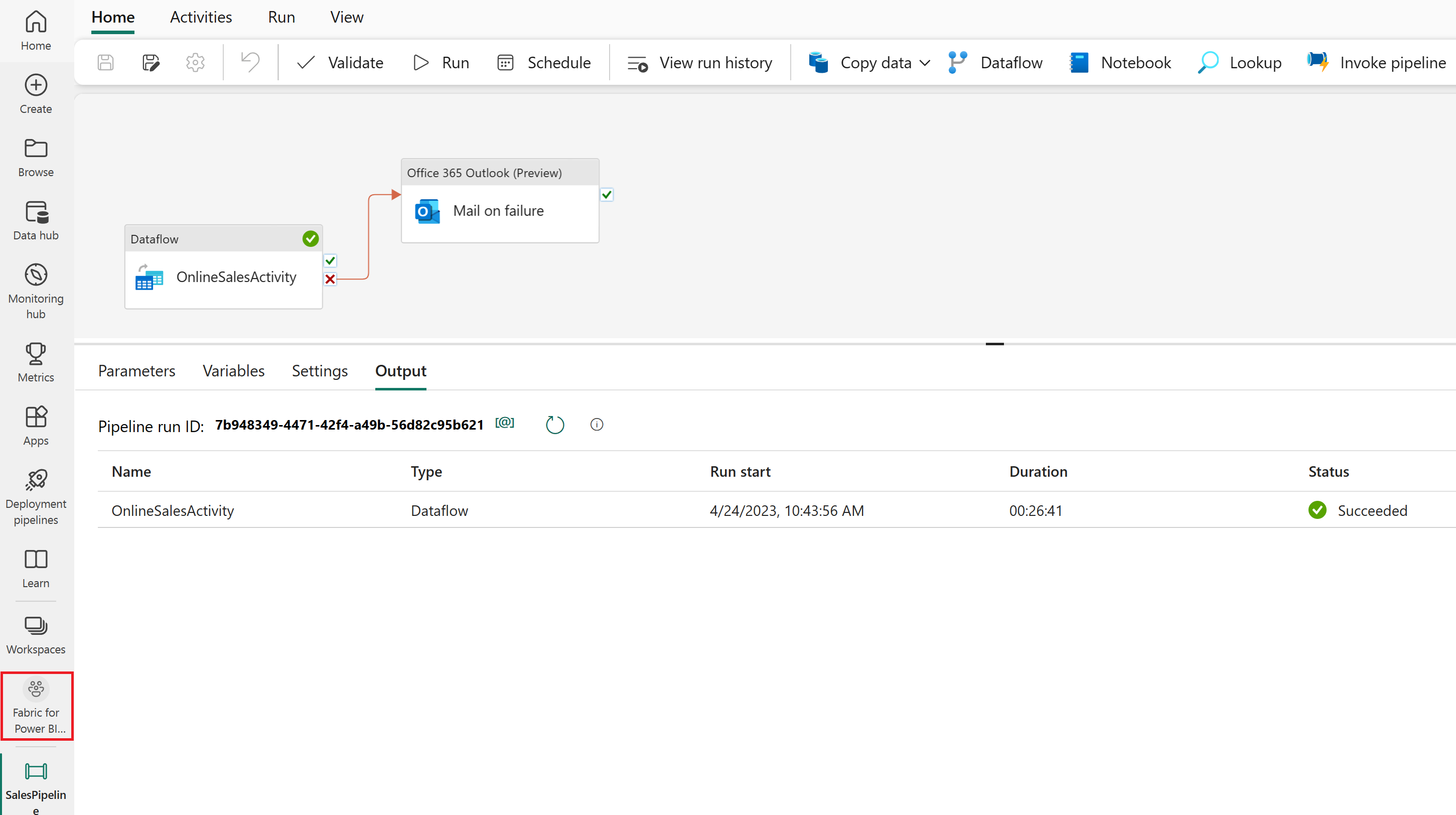Expand the Copy data dropdown arrow
This screenshot has width=1456, height=815.
tap(921, 62)
